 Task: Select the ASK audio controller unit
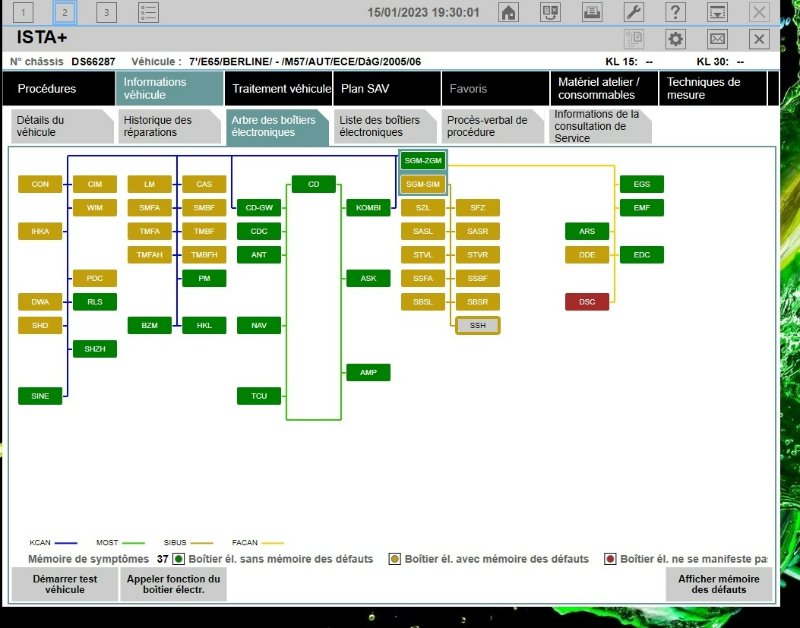click(x=368, y=278)
